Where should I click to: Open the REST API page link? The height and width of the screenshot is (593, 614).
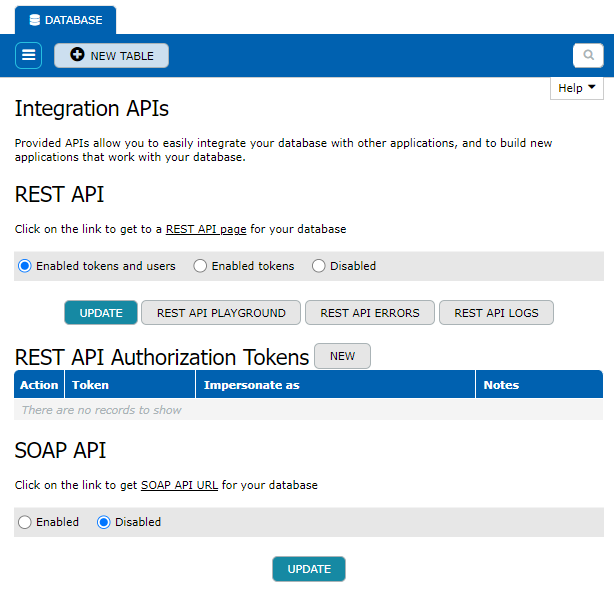coord(206,229)
